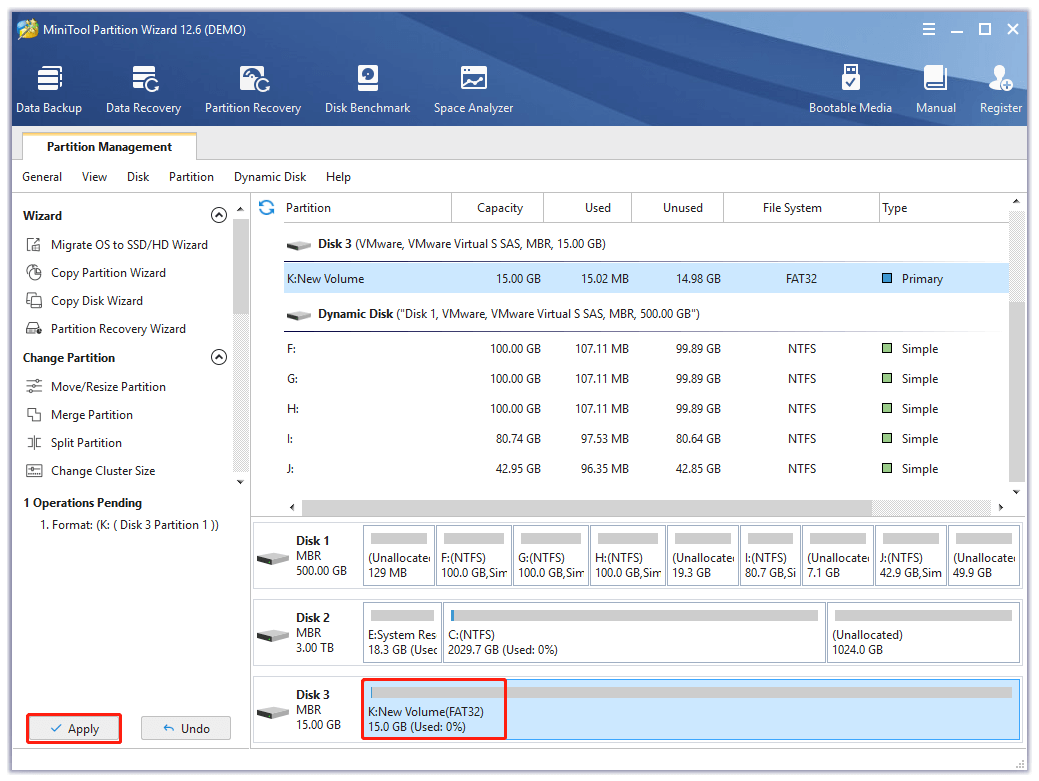Start the Disk Benchmark tool

coord(367,89)
